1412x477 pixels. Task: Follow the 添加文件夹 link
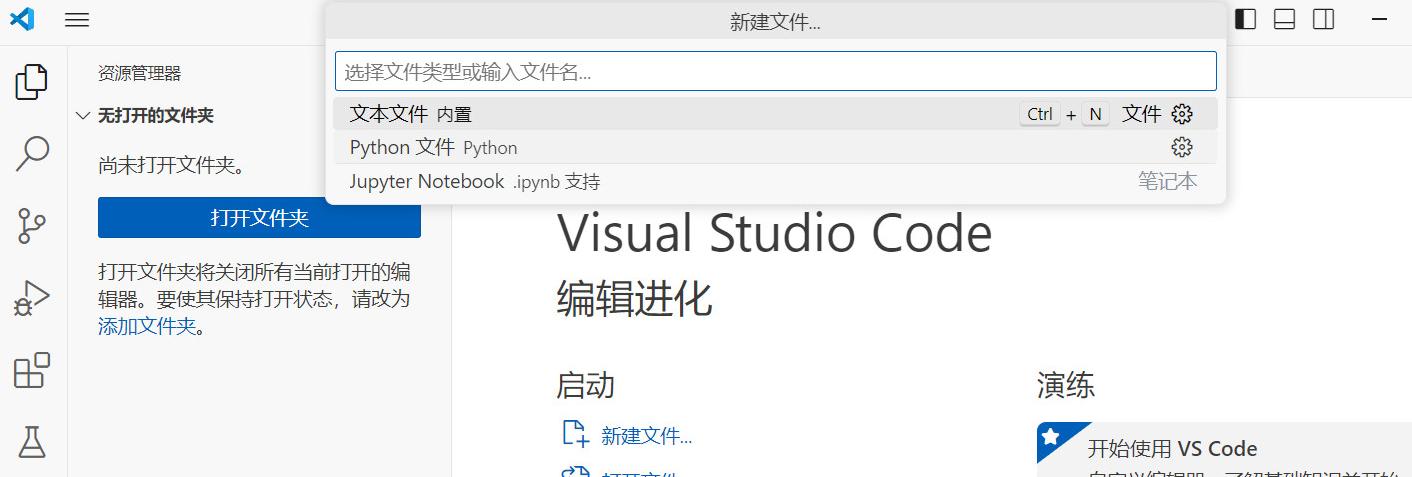pyautogui.click(x=147, y=326)
